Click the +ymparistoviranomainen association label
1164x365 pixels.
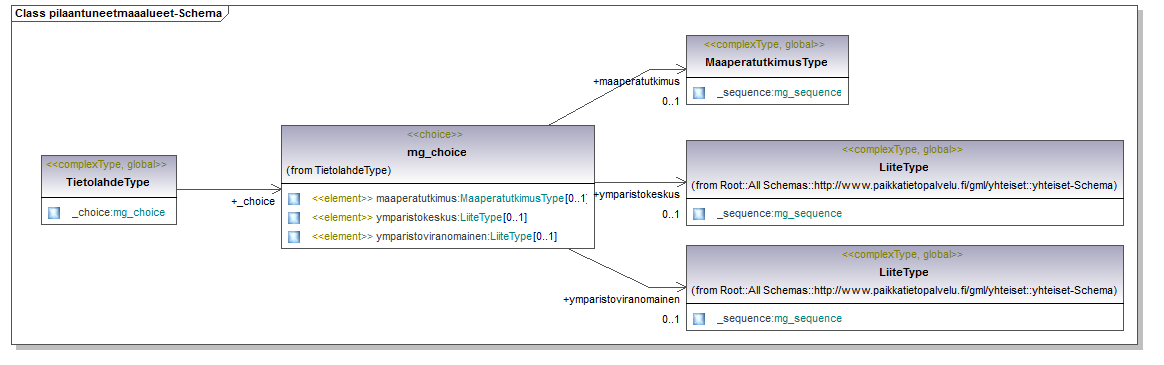pos(621,300)
